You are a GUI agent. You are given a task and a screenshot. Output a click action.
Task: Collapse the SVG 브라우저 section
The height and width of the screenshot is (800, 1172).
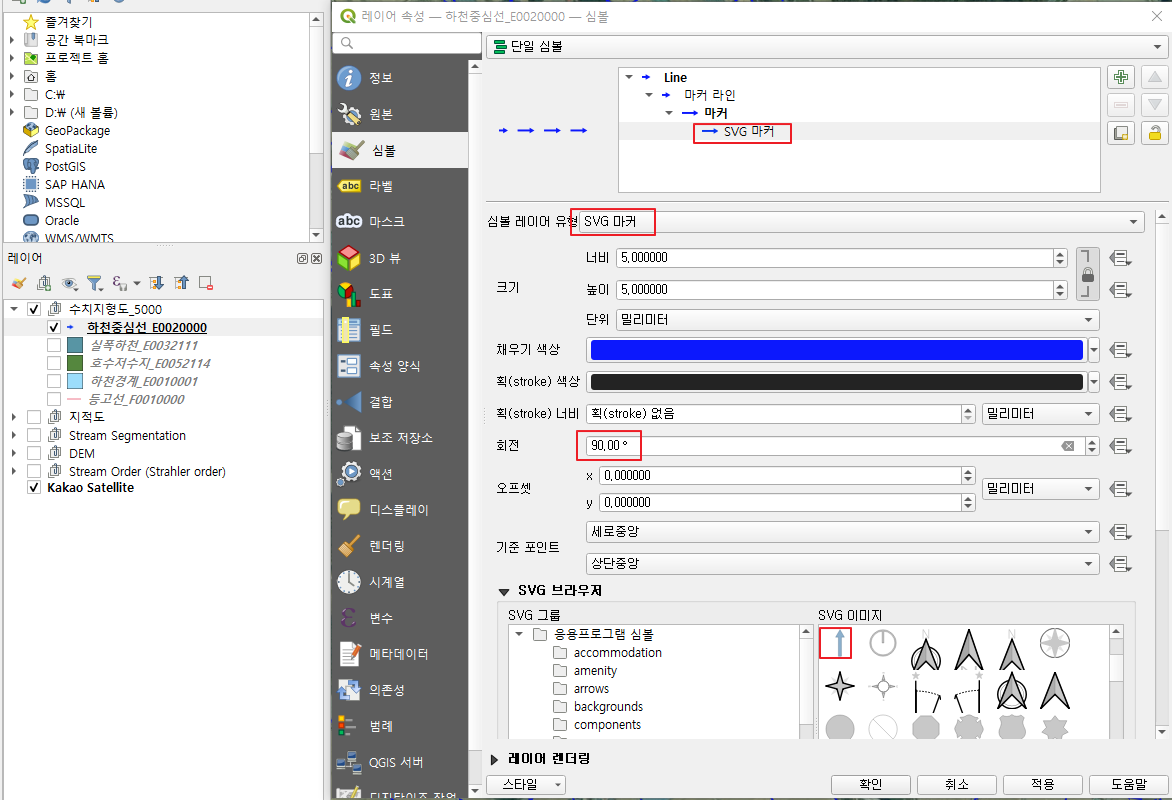pyautogui.click(x=503, y=591)
